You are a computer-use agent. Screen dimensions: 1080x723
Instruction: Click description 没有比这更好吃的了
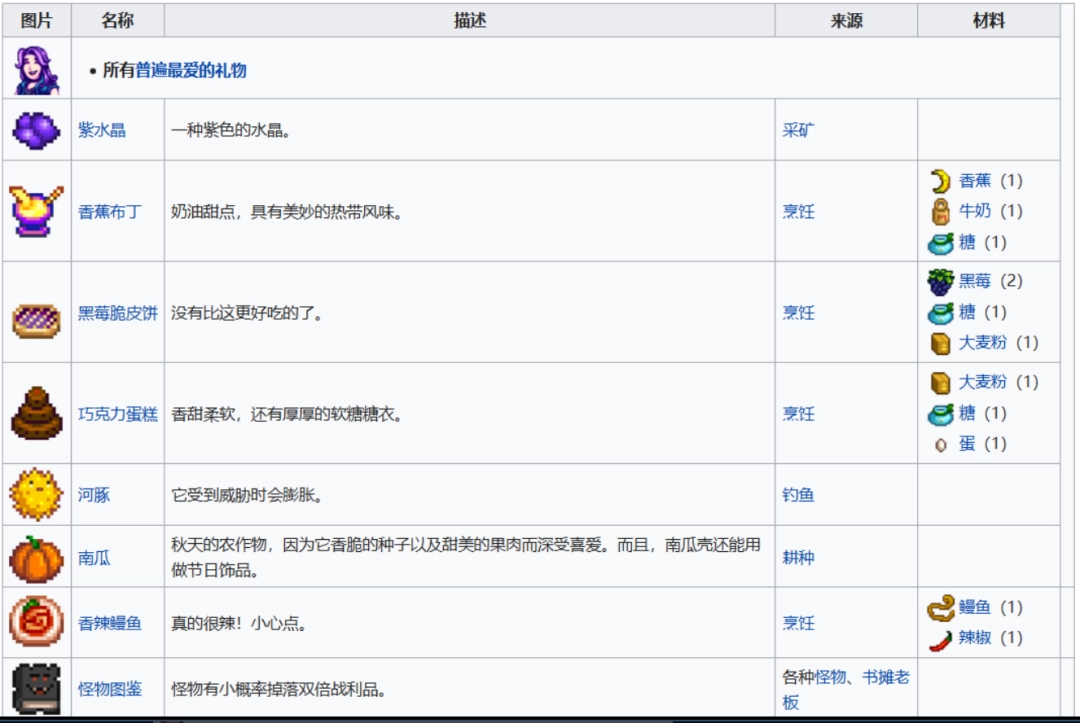[247, 313]
